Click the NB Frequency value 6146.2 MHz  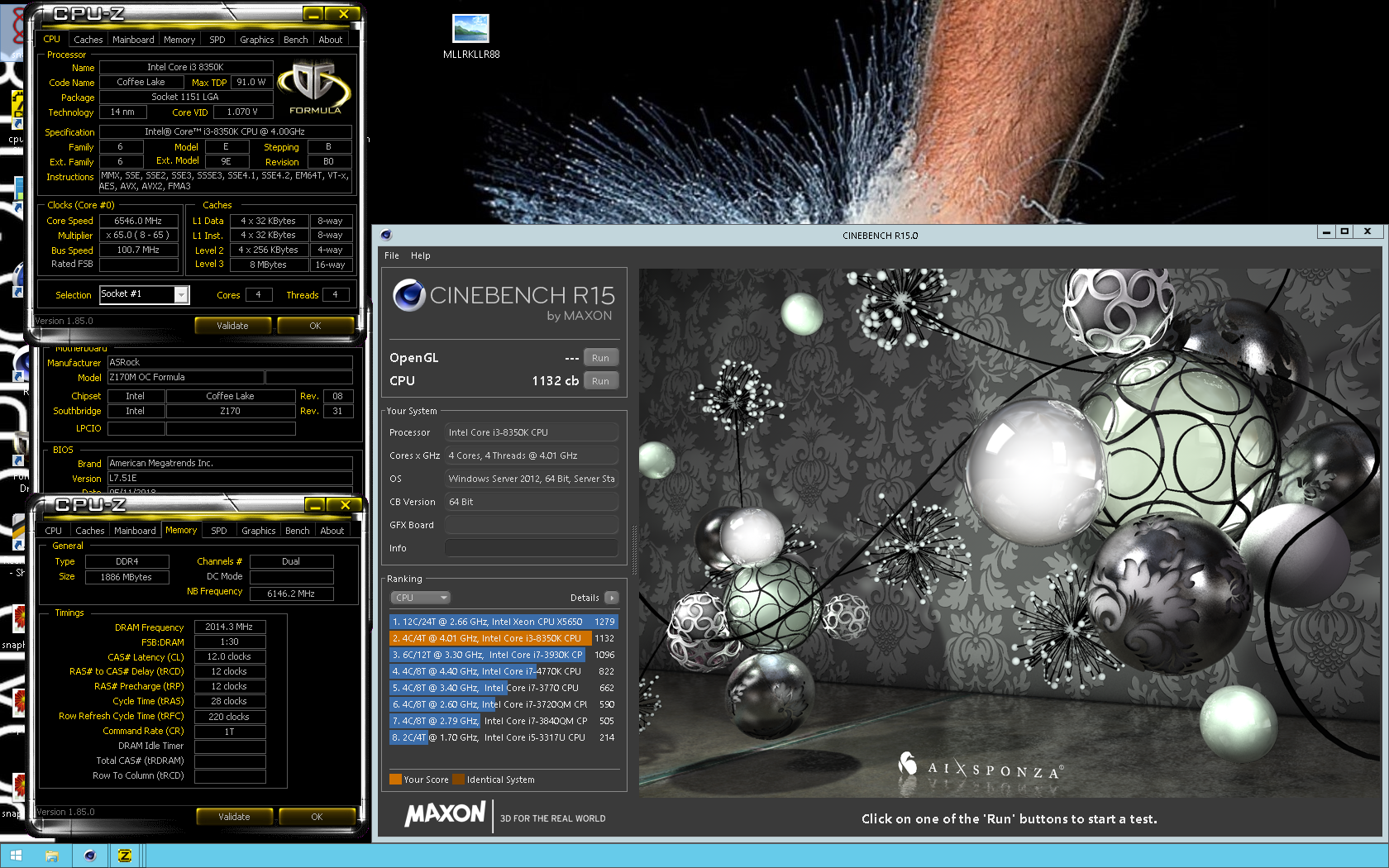click(x=291, y=594)
